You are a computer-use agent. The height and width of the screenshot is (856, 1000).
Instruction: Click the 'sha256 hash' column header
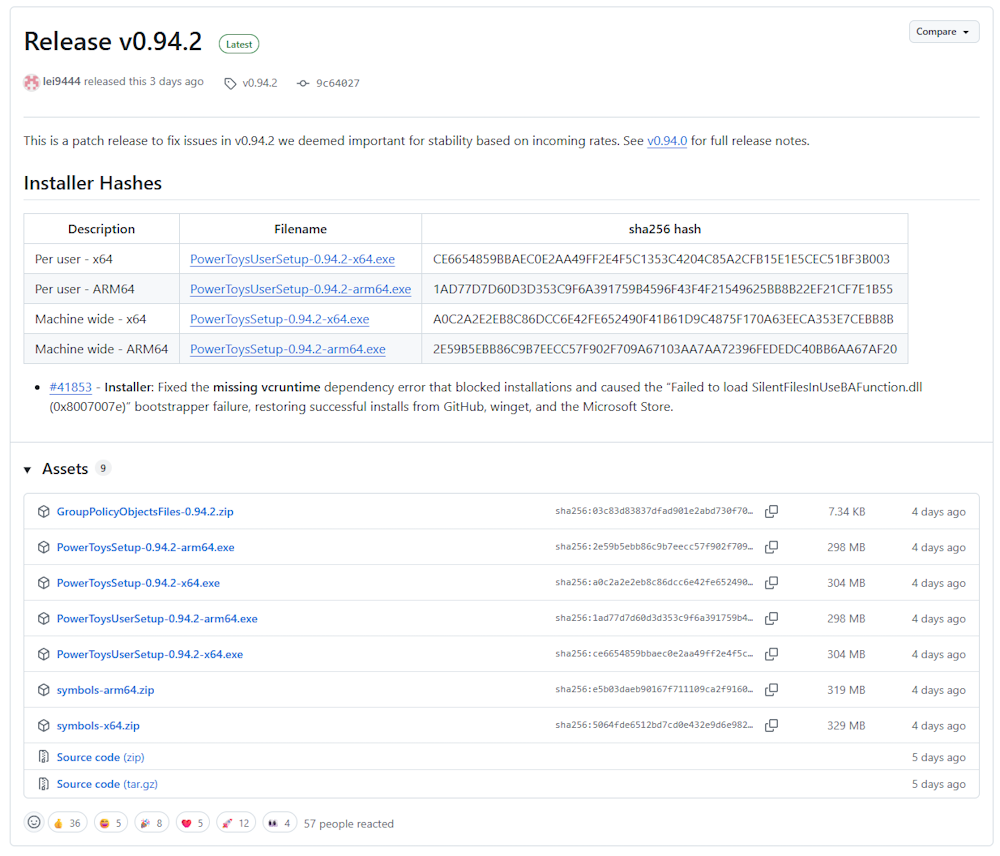click(x=665, y=229)
